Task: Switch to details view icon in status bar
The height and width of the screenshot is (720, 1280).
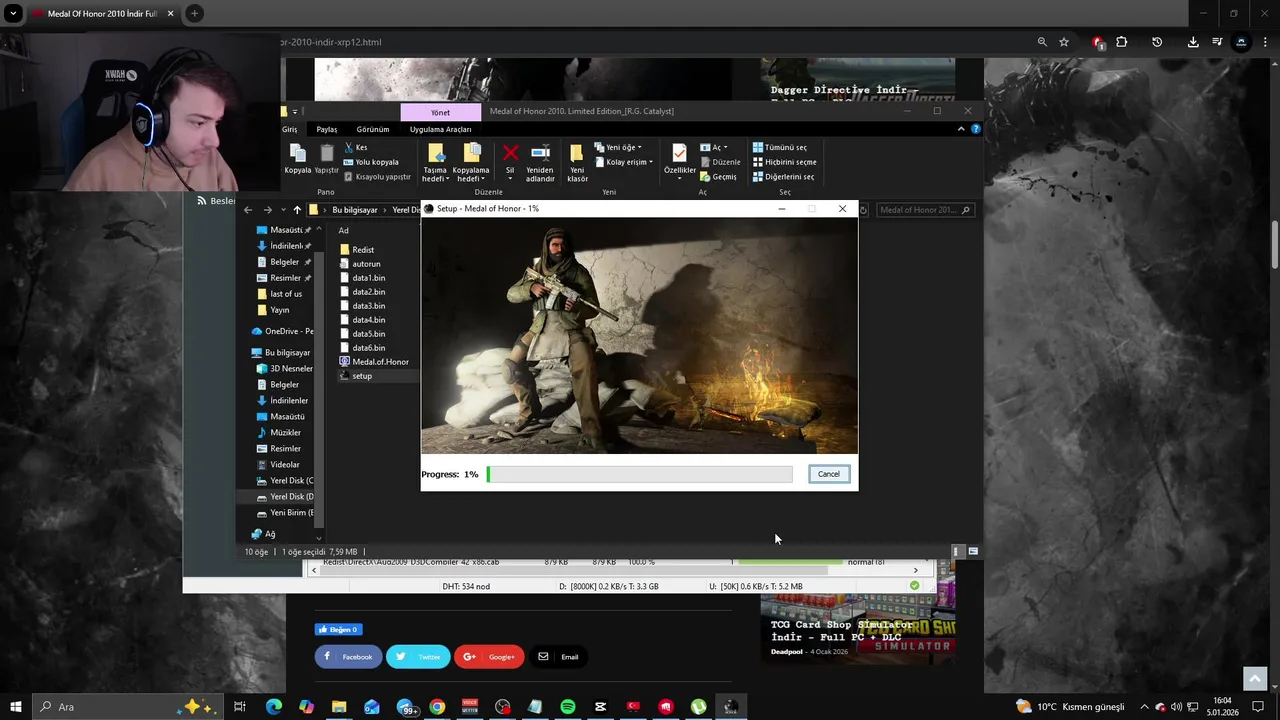Action: tap(958, 552)
